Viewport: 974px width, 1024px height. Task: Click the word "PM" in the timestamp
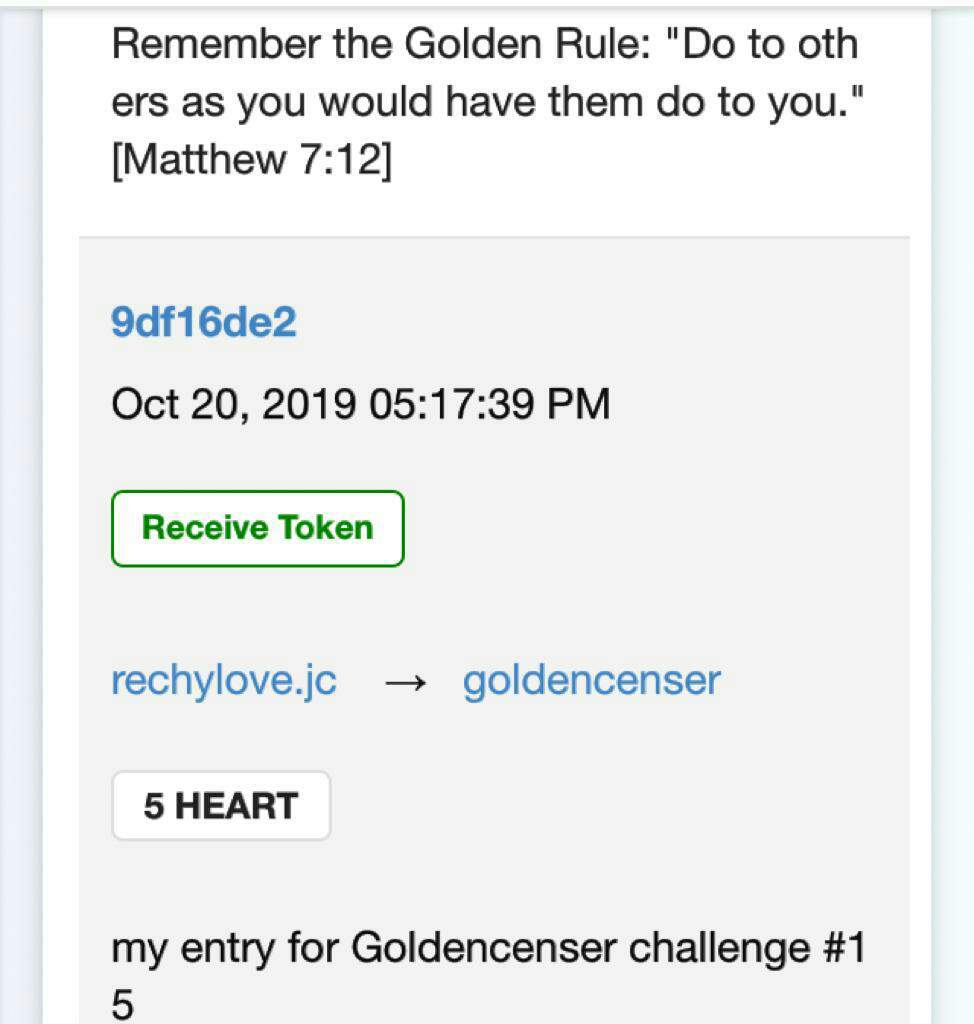pos(578,405)
